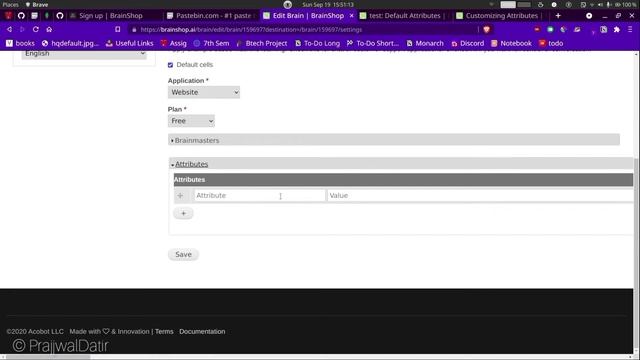
Task: Open the clock in the top panel
Action: (x=328, y=4)
